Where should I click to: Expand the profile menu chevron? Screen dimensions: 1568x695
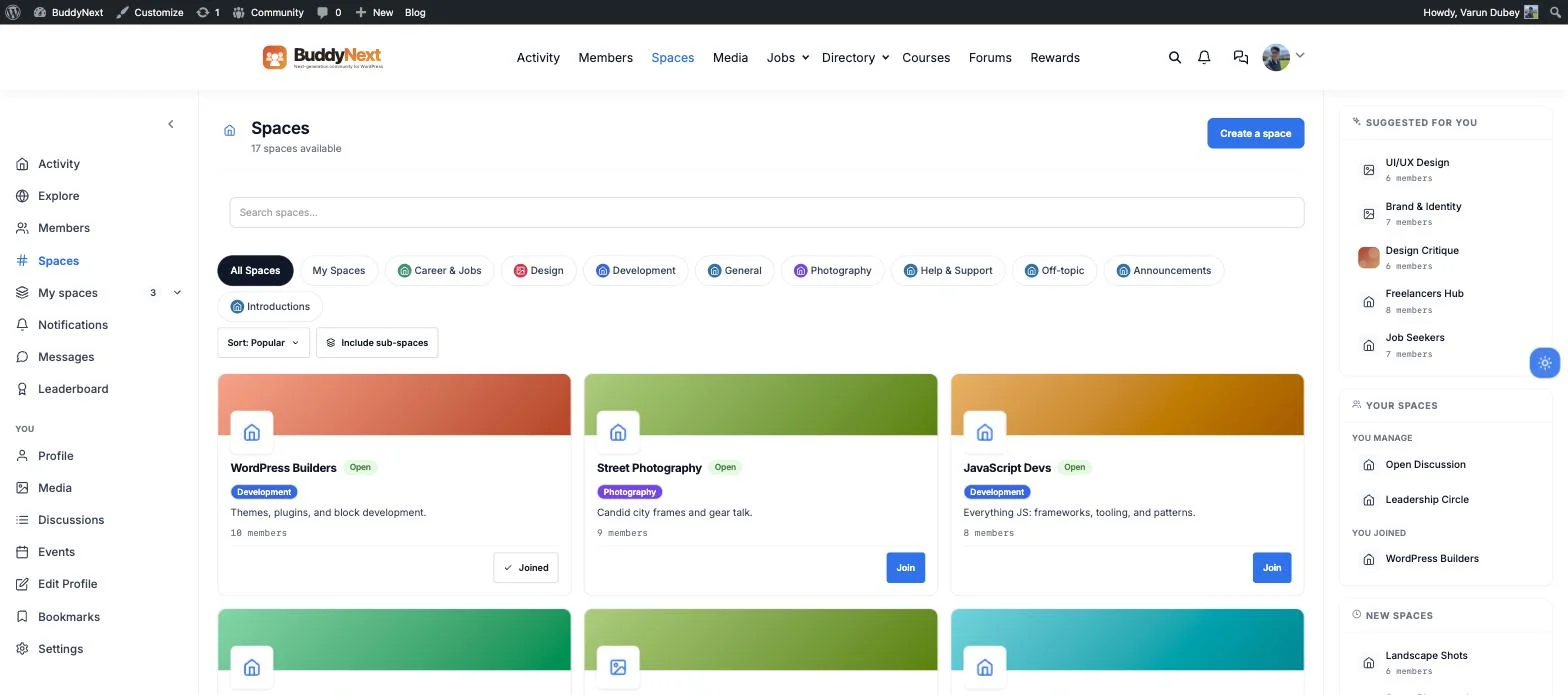pos(1300,56)
